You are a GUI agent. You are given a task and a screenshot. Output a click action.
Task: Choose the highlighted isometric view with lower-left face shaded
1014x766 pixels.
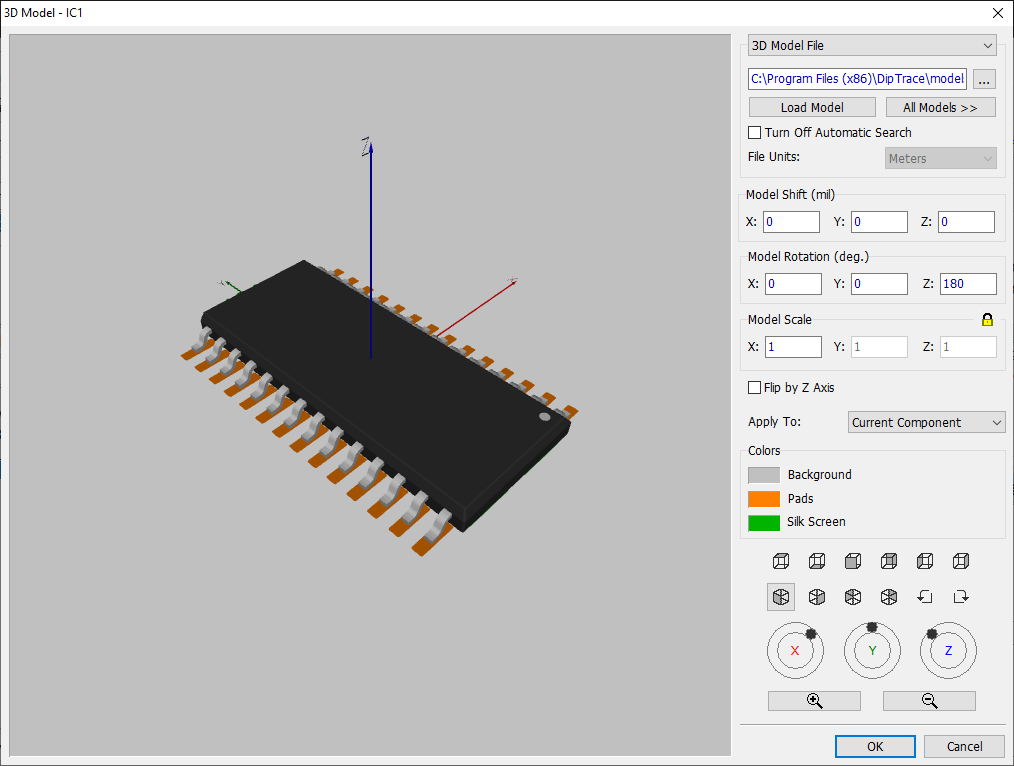click(781, 597)
